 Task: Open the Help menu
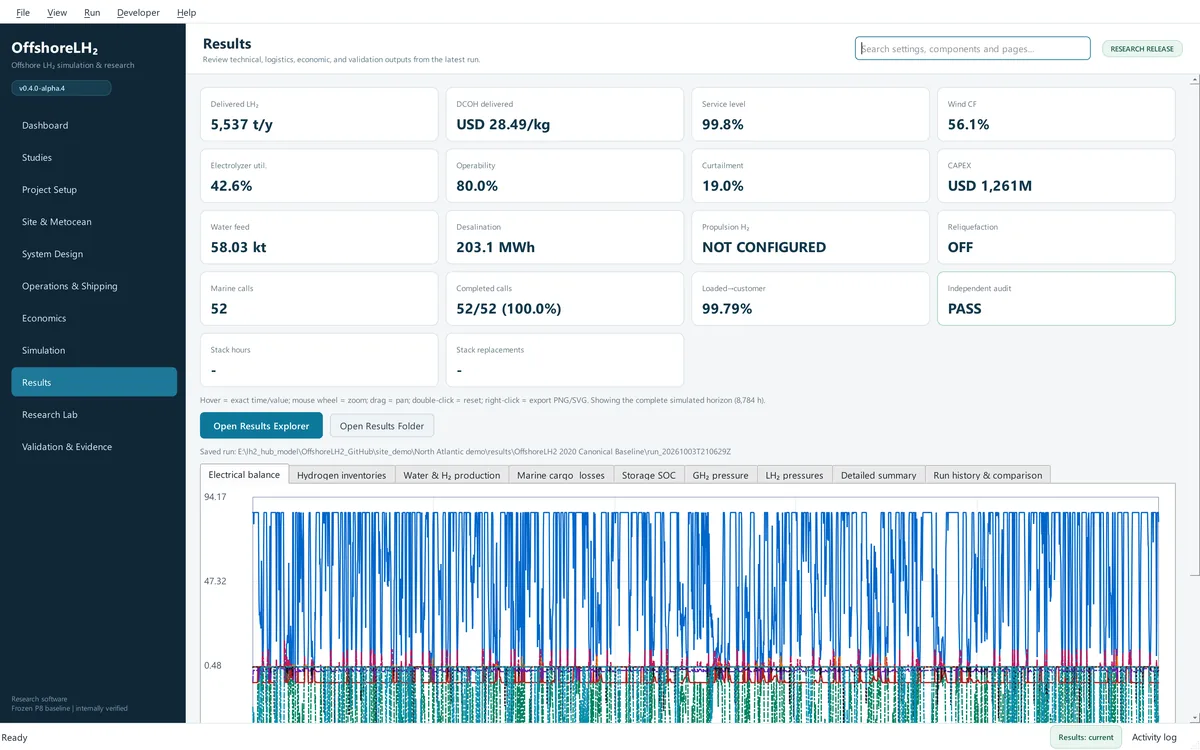[x=186, y=12]
